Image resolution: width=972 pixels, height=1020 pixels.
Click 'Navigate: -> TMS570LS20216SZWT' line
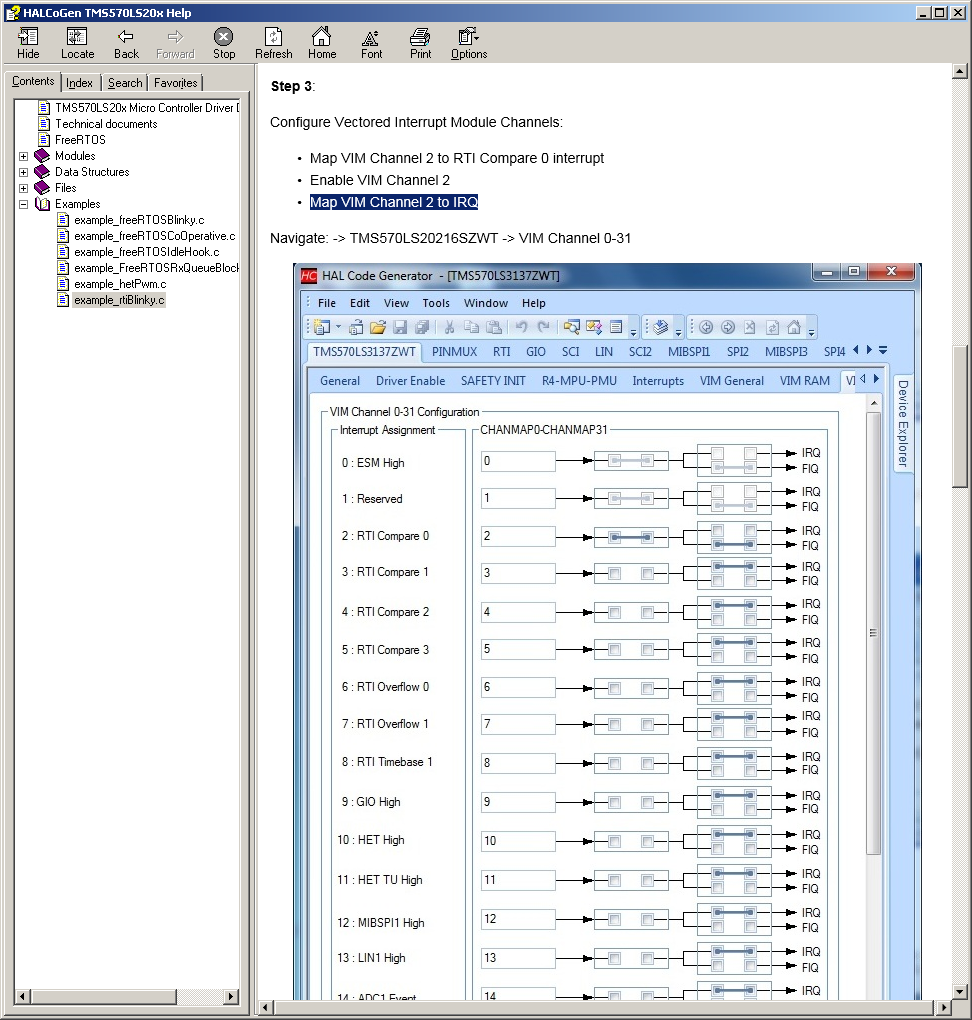tap(450, 238)
